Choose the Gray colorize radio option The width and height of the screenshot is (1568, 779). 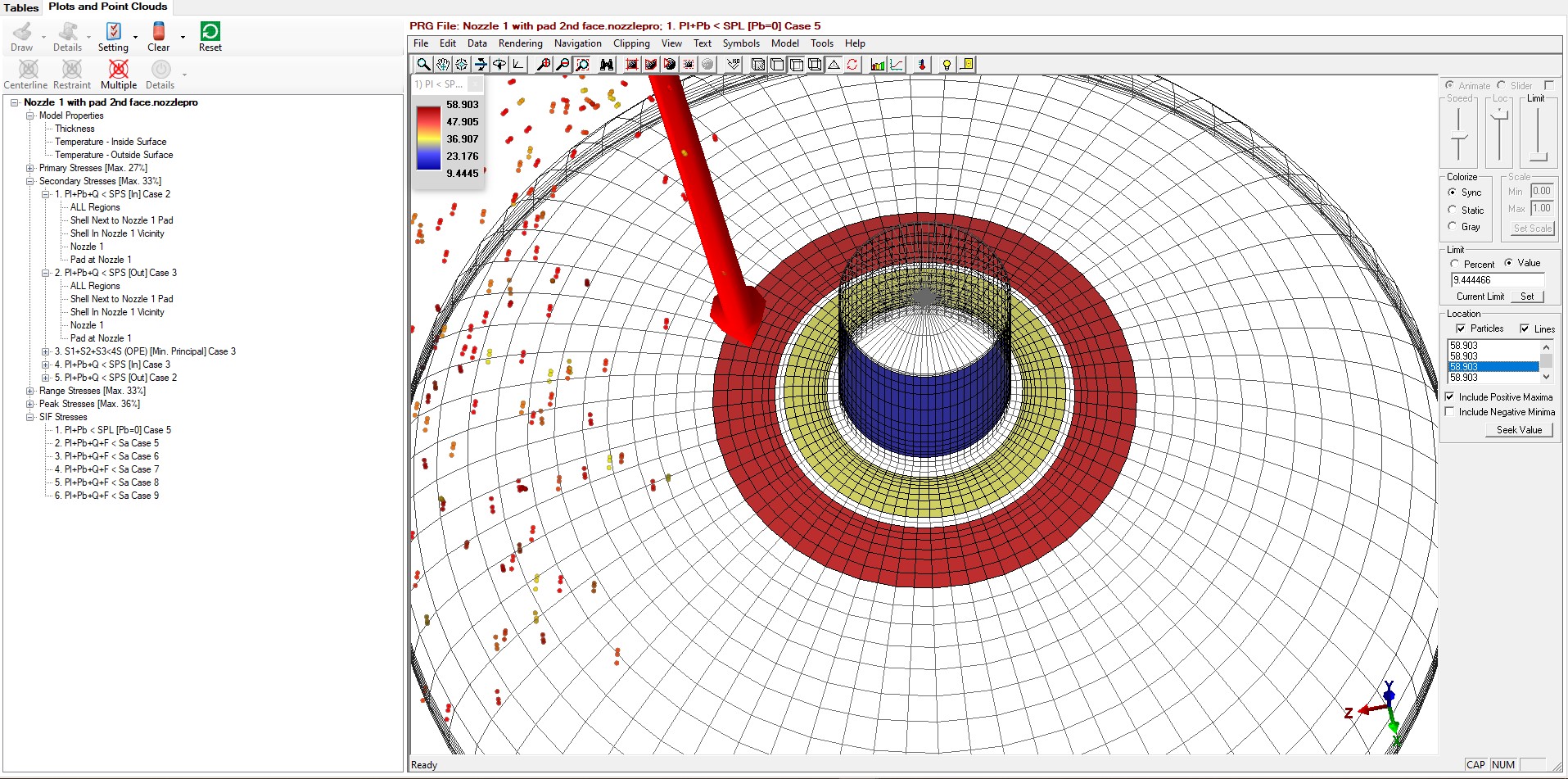click(x=1453, y=227)
